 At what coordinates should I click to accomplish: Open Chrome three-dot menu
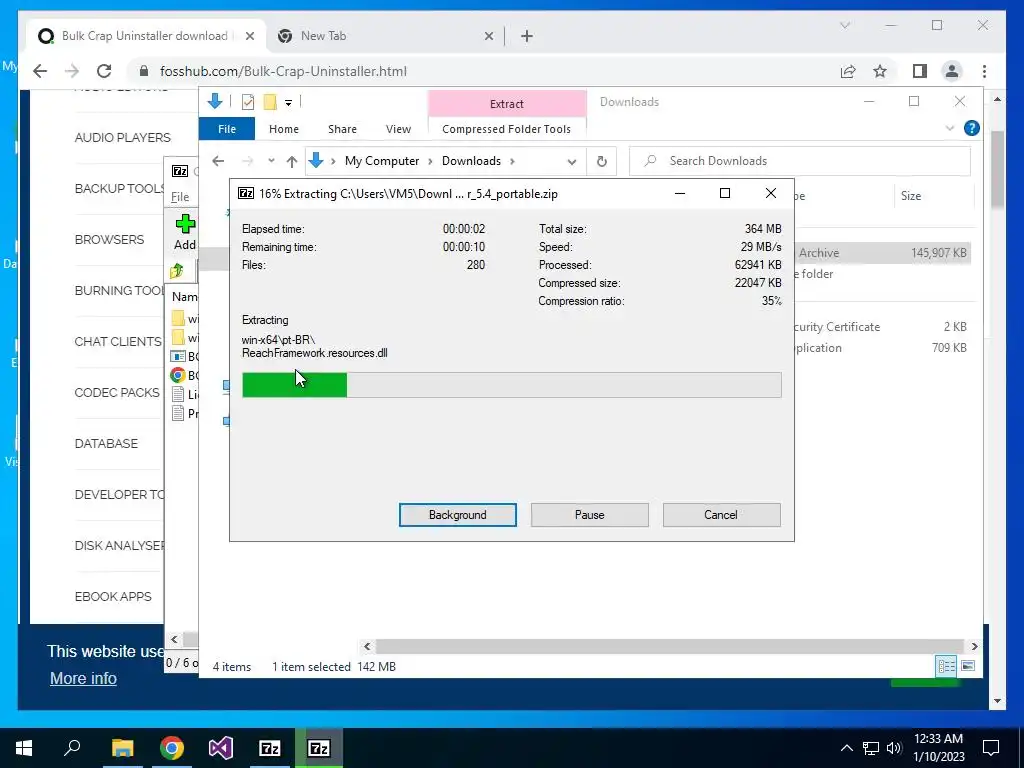tap(984, 71)
